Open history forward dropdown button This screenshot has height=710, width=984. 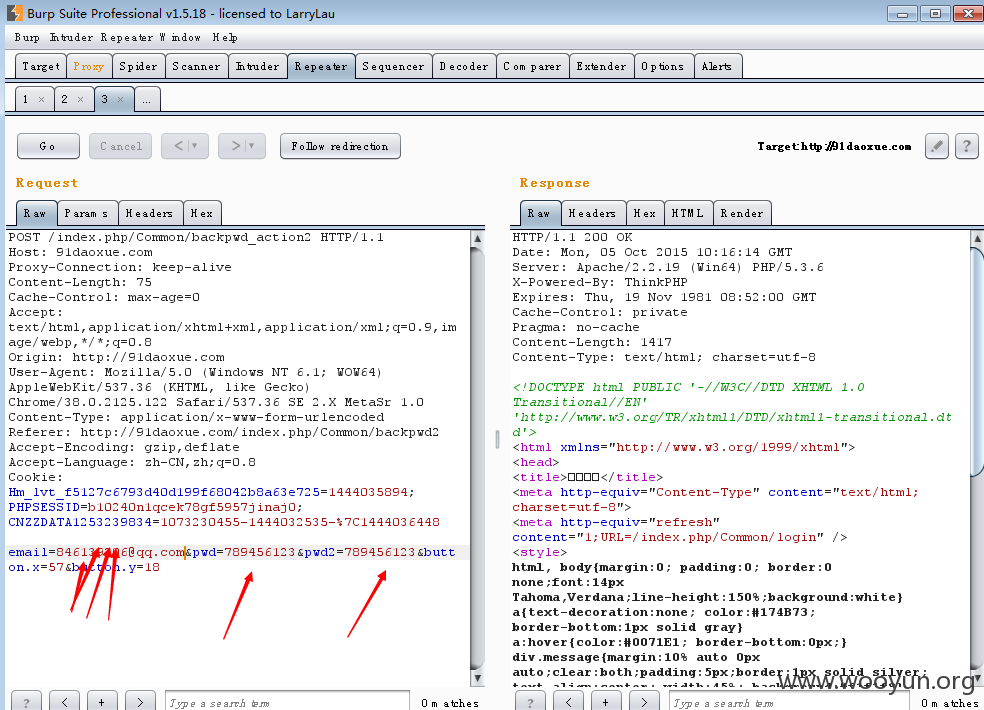(x=242, y=146)
